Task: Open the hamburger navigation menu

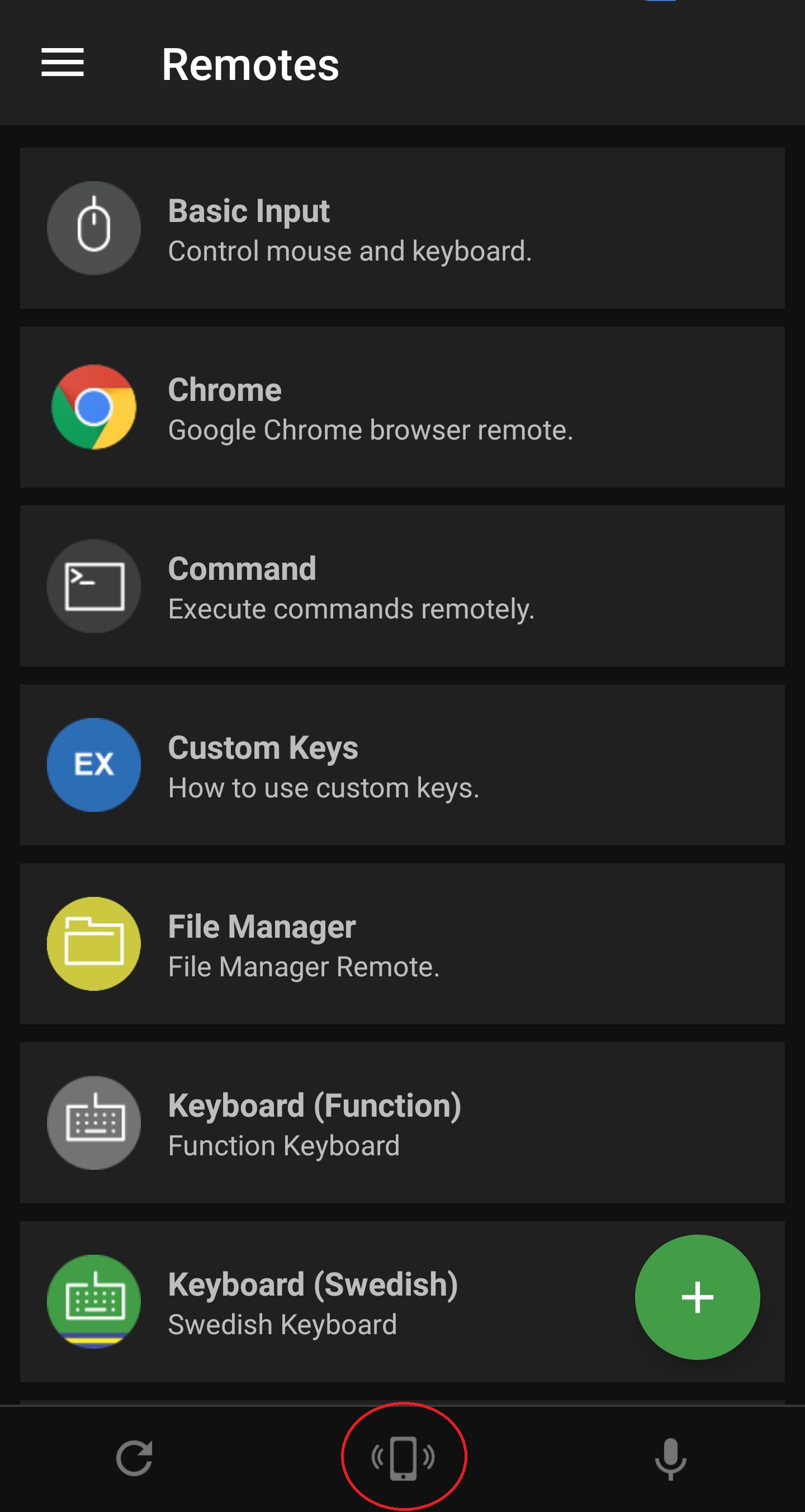Action: pos(62,62)
